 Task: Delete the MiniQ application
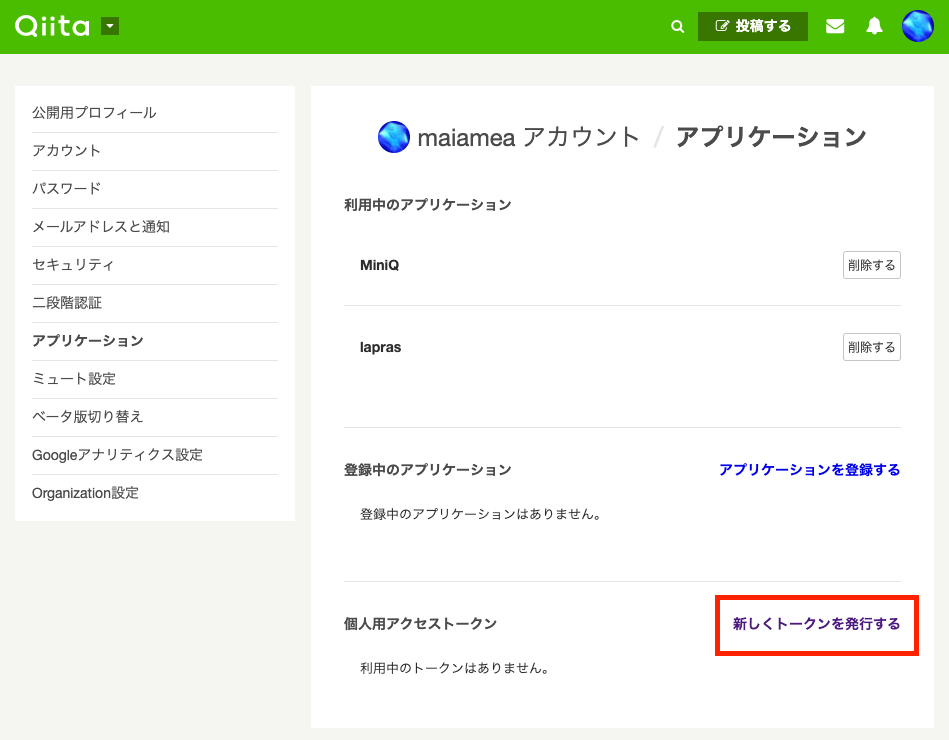(871, 265)
